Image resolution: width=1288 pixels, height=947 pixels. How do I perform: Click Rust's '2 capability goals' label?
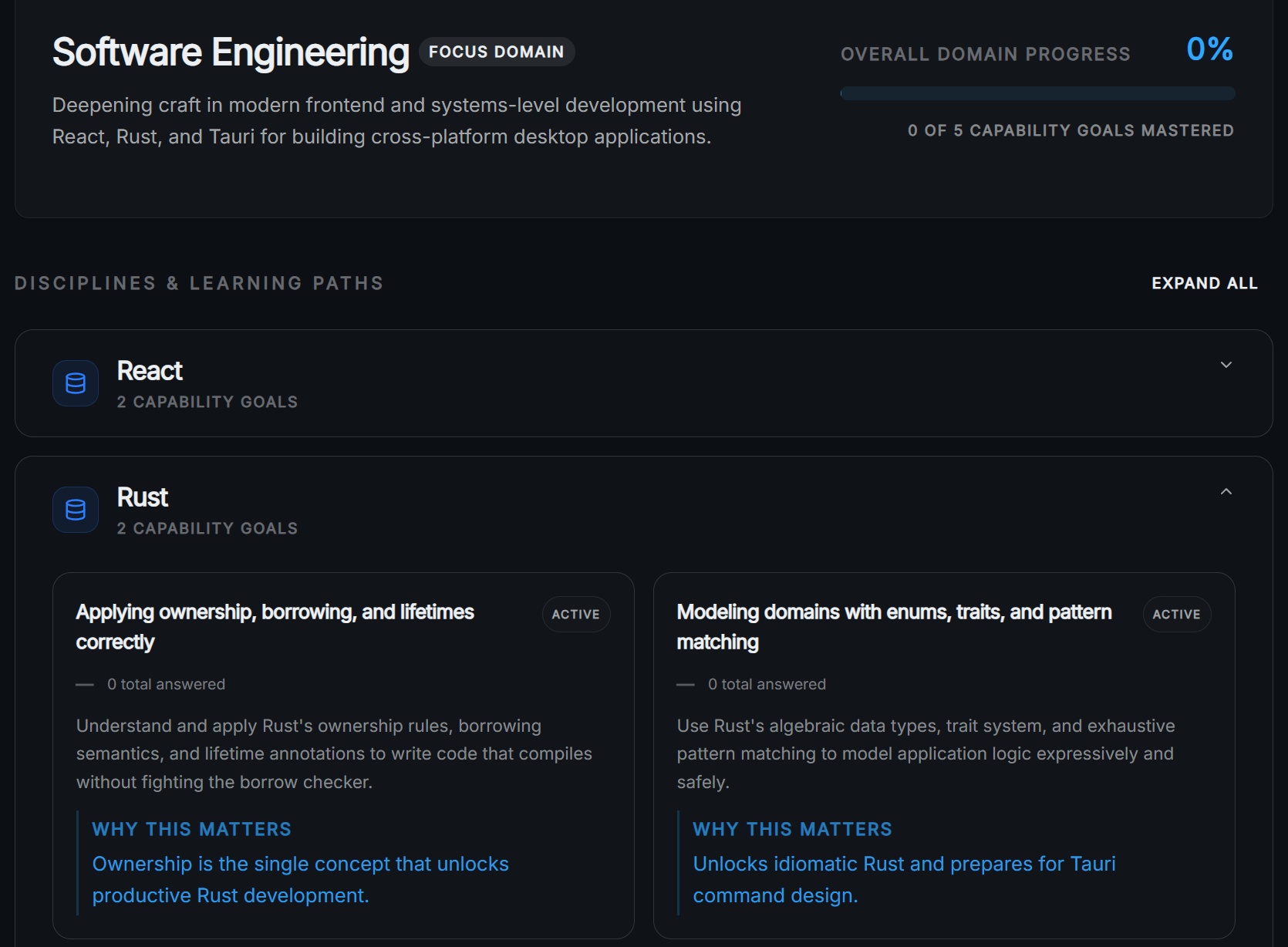point(207,528)
